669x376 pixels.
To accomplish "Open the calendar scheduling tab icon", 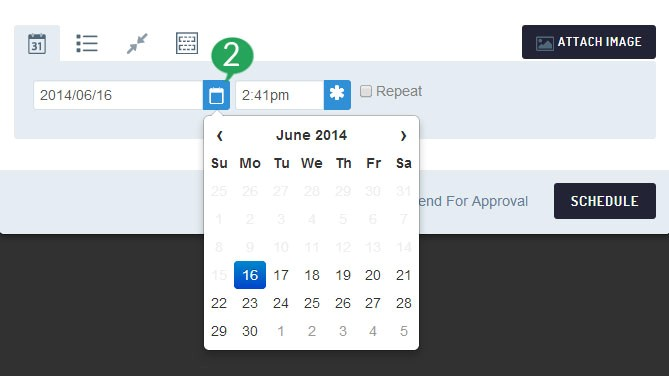I will (37, 44).
